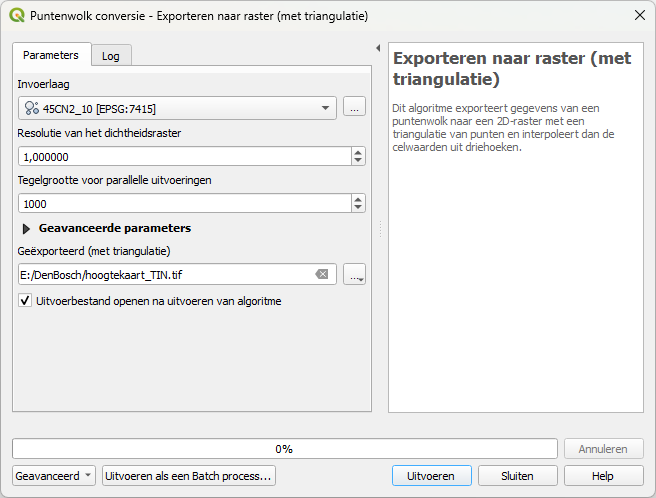This screenshot has width=656, height=498.
Task: Select the Parameters tab
Action: (x=51, y=55)
